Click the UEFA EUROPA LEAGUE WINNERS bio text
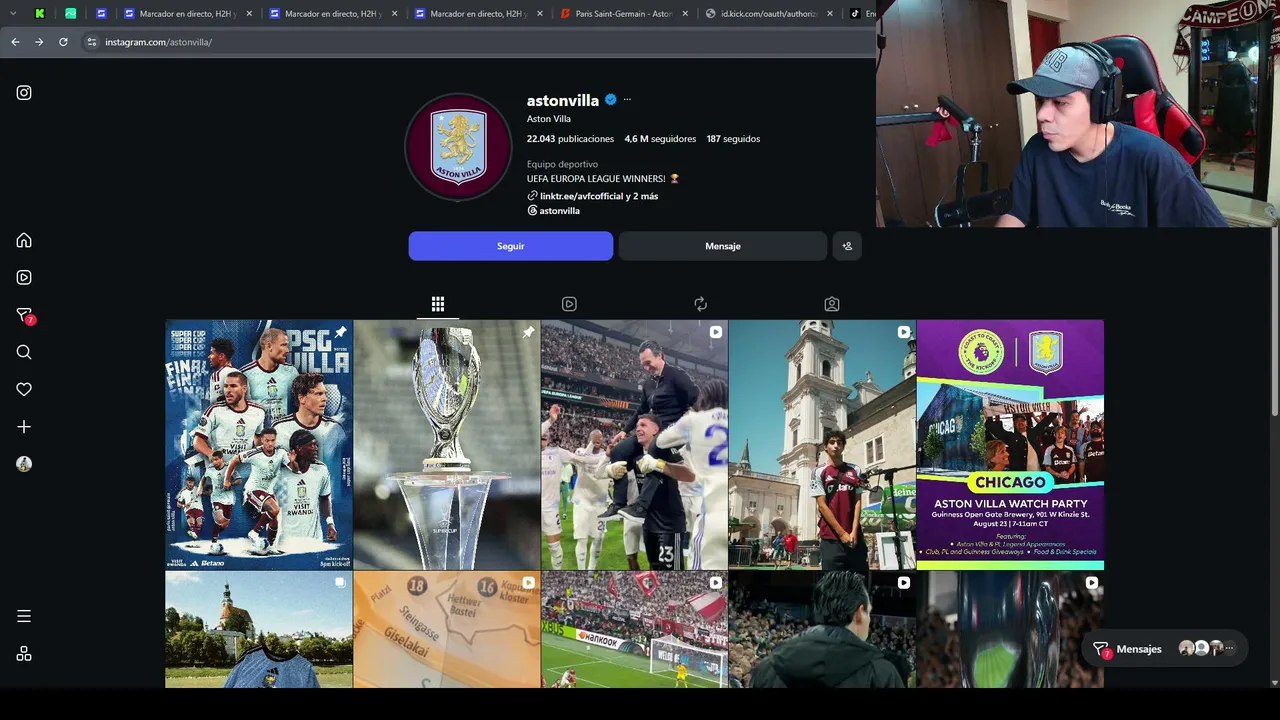This screenshot has width=1280, height=720. click(x=603, y=179)
